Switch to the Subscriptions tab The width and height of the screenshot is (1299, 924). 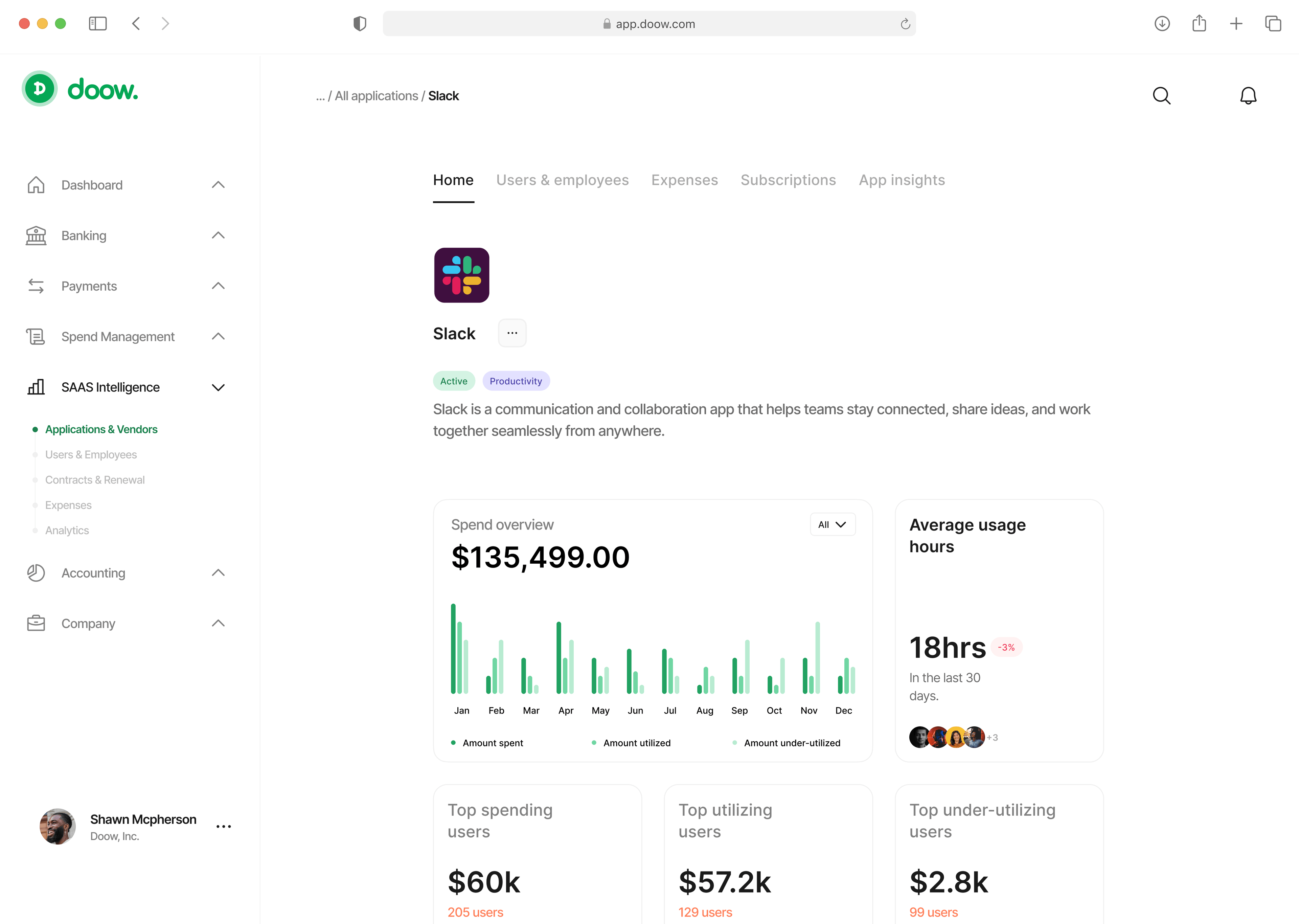pos(788,180)
